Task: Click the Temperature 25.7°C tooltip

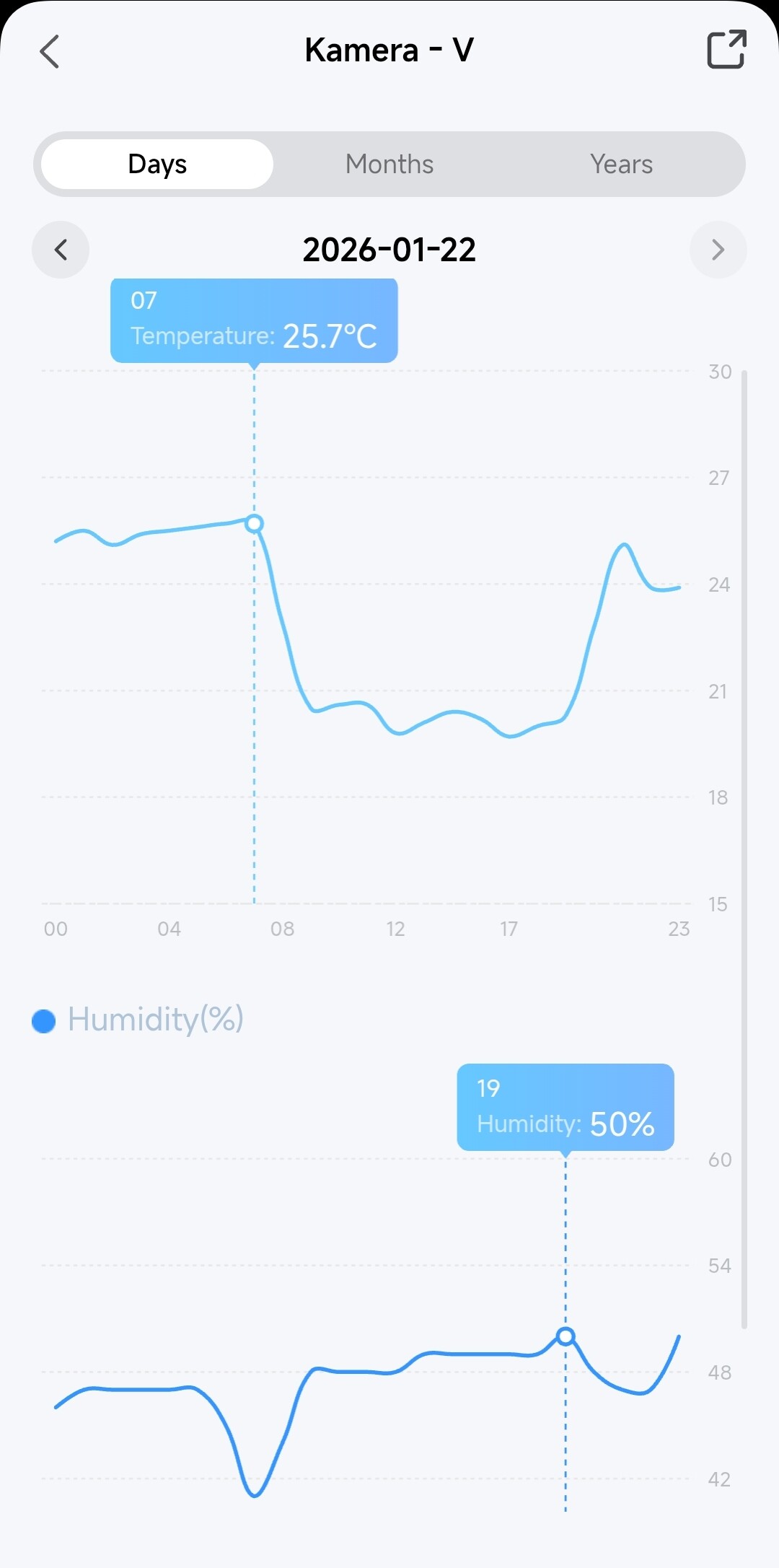Action: click(x=254, y=320)
